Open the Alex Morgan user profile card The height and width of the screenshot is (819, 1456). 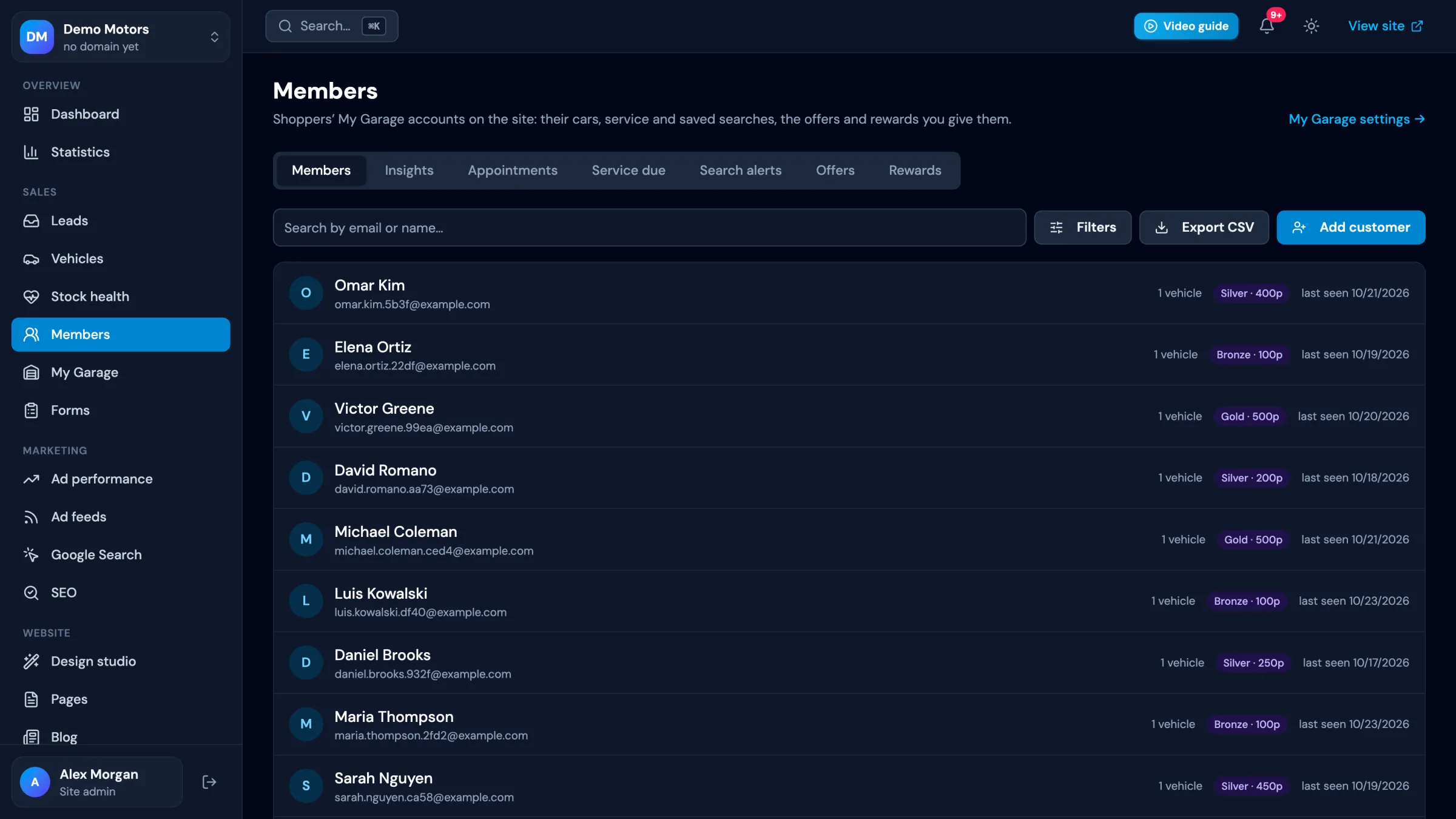point(97,782)
